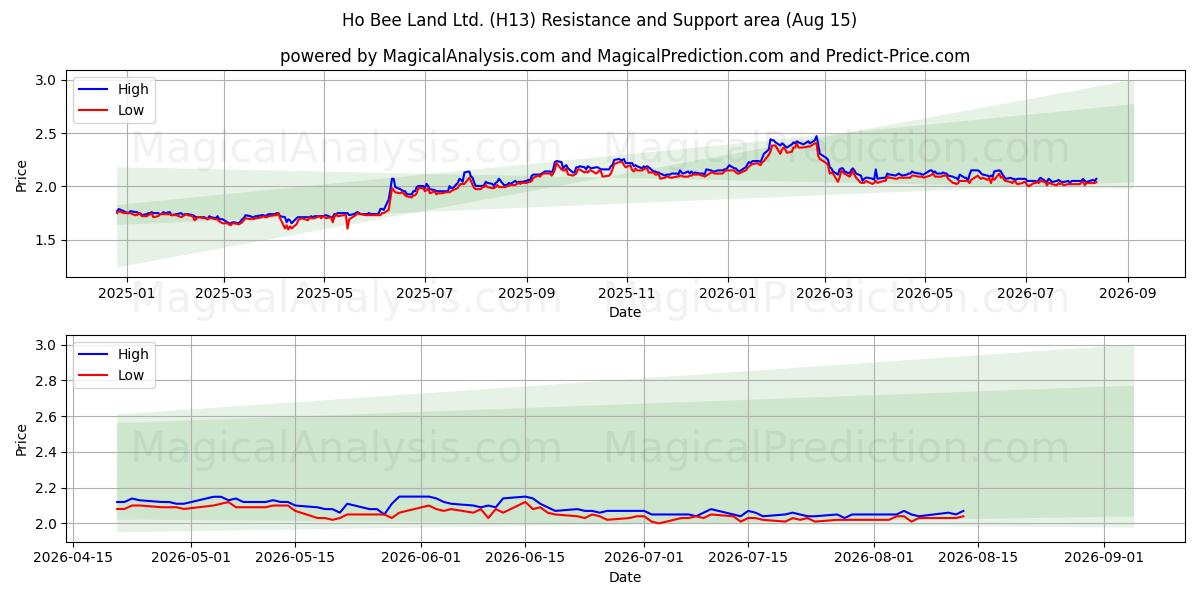Click the '2026-05-15' label on bottom chart
Viewport: 1200px width, 600px height.
[294, 558]
